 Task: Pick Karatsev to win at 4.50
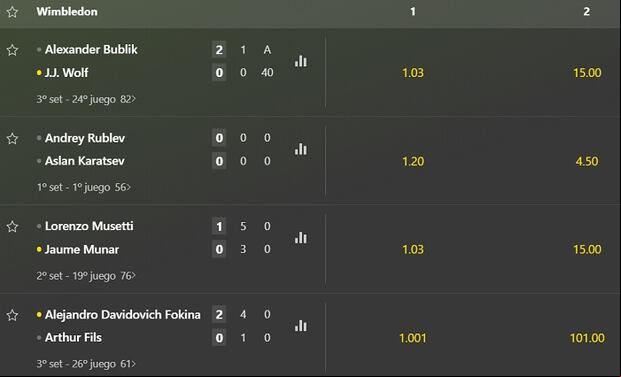point(587,162)
